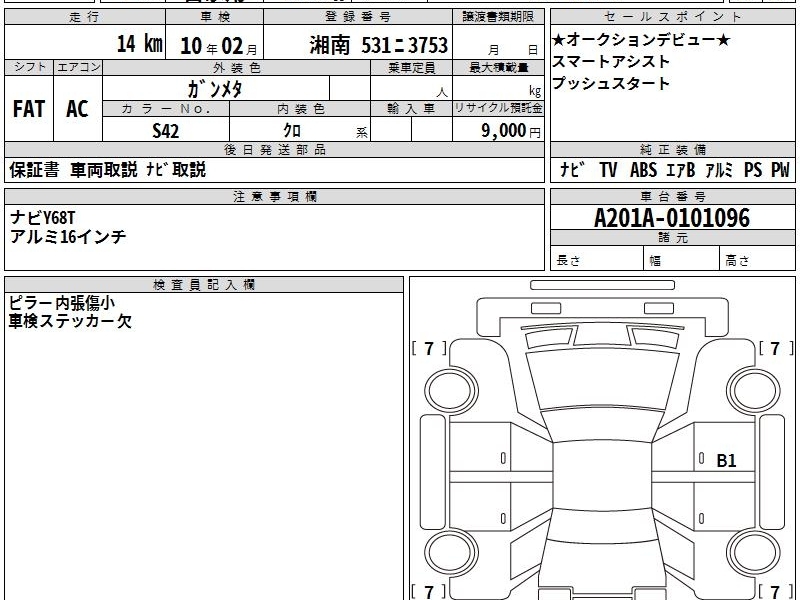The width and height of the screenshot is (800, 600).
Task: Select the note 'ナビY68T'
Action: [x=43, y=218]
